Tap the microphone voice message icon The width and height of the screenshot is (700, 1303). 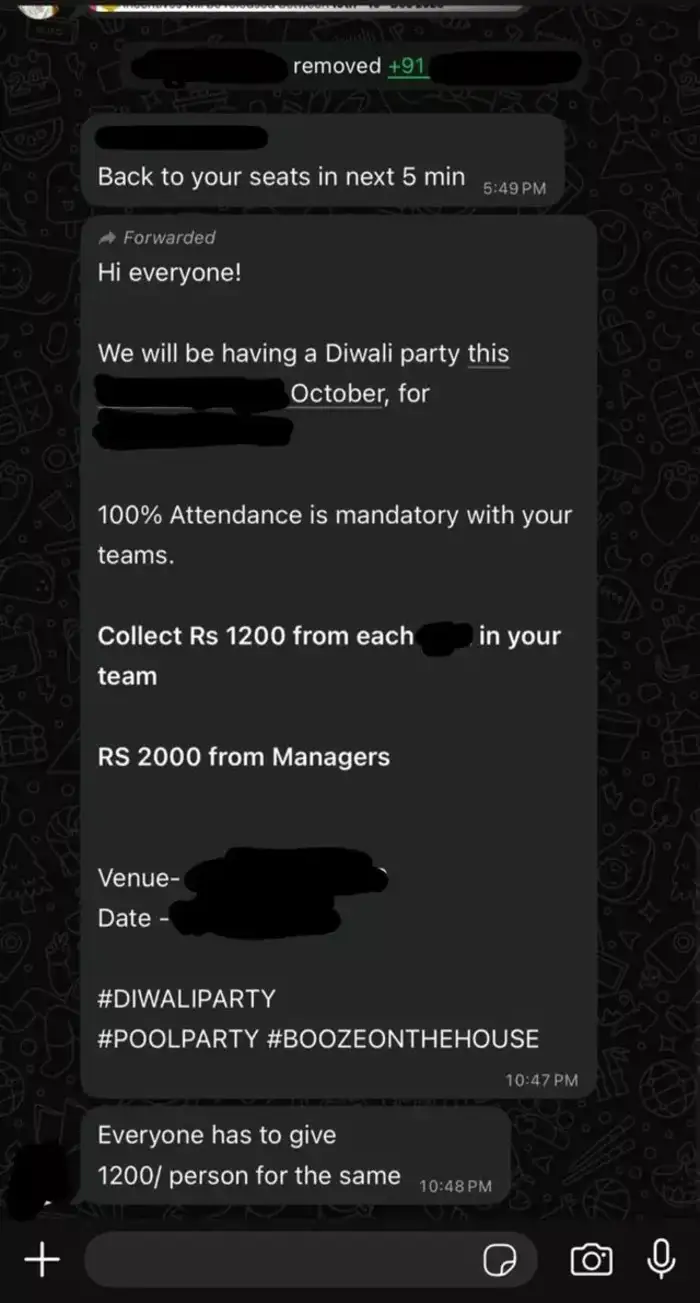[x=660, y=1259]
